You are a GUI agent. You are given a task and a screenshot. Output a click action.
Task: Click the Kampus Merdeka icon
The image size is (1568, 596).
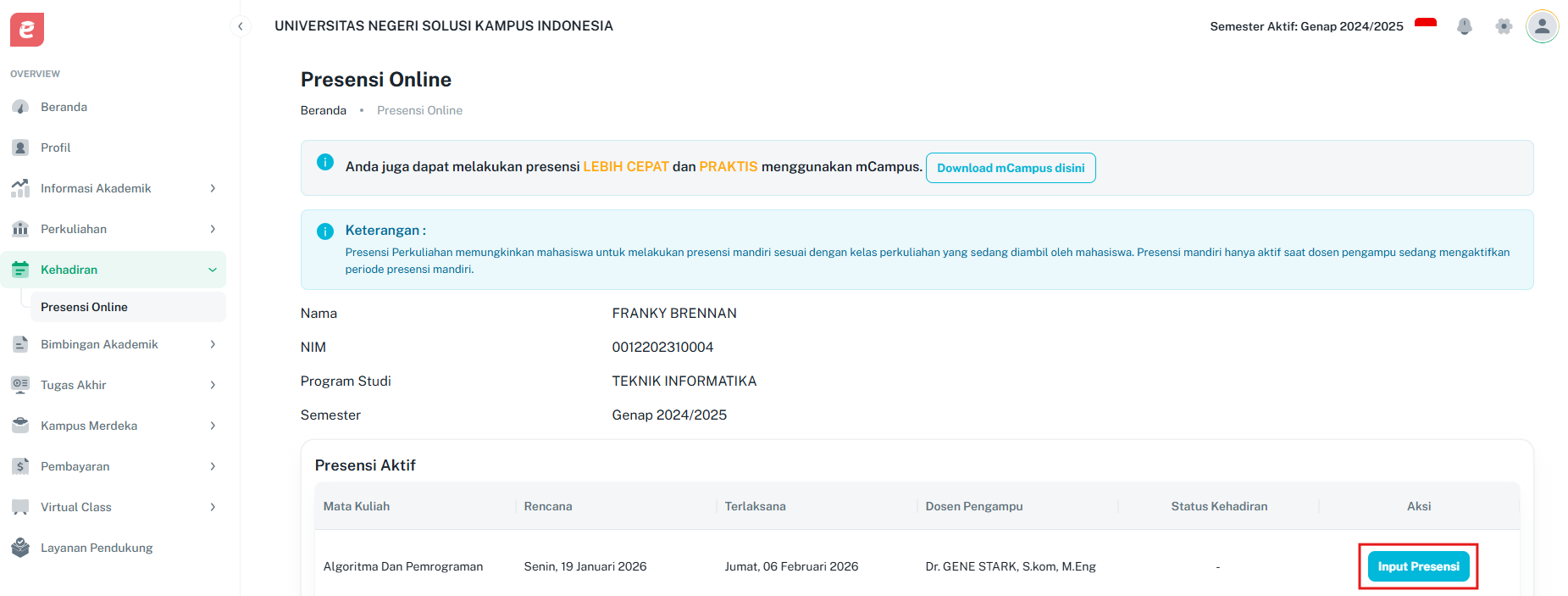20,426
